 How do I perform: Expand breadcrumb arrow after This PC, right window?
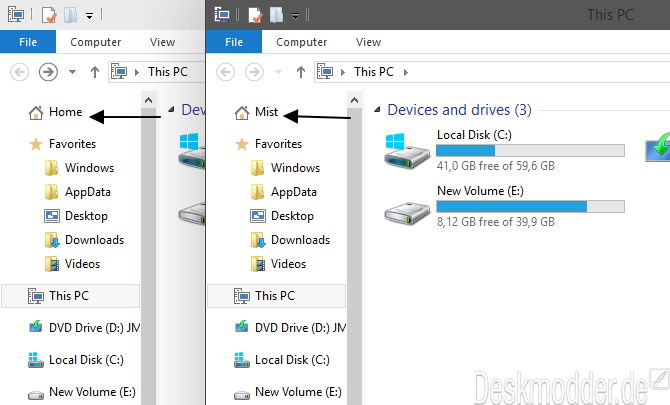(x=406, y=73)
